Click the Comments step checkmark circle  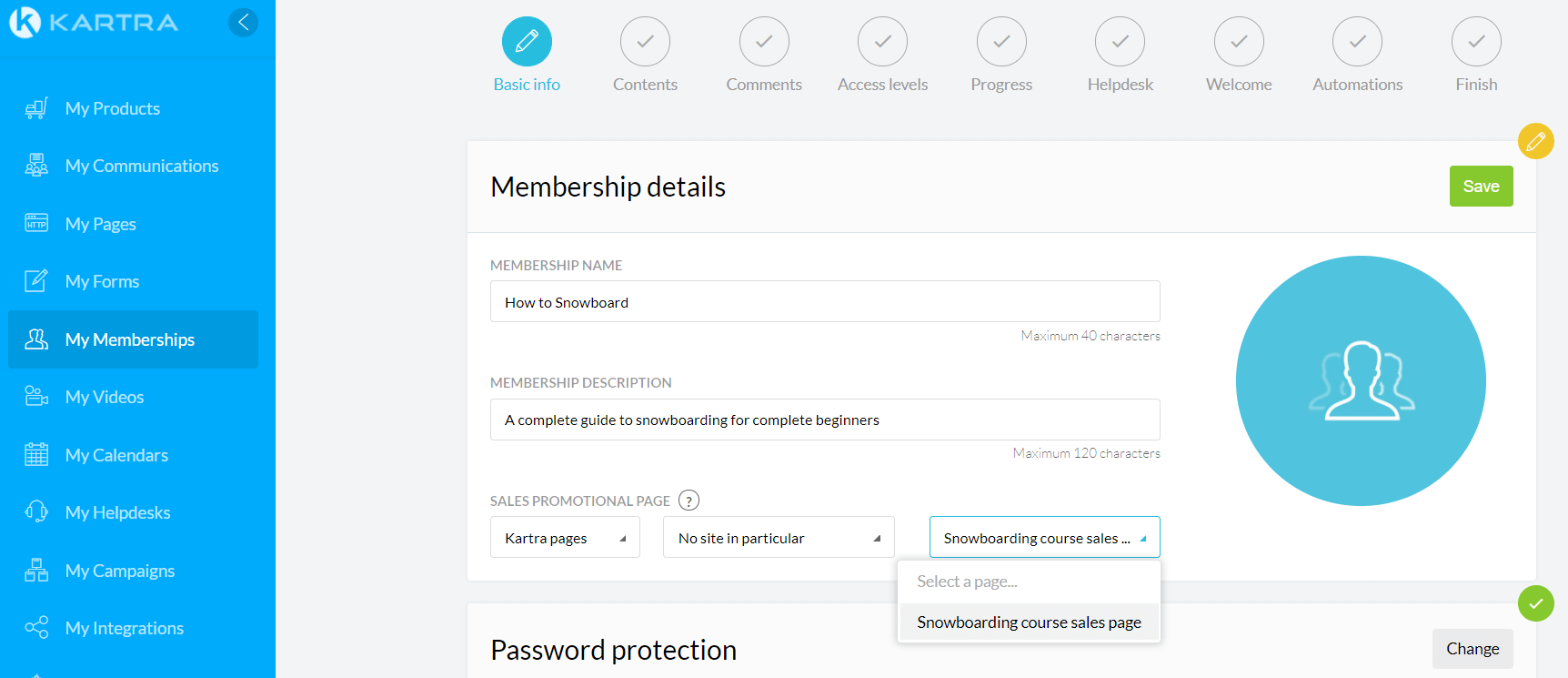click(x=764, y=42)
